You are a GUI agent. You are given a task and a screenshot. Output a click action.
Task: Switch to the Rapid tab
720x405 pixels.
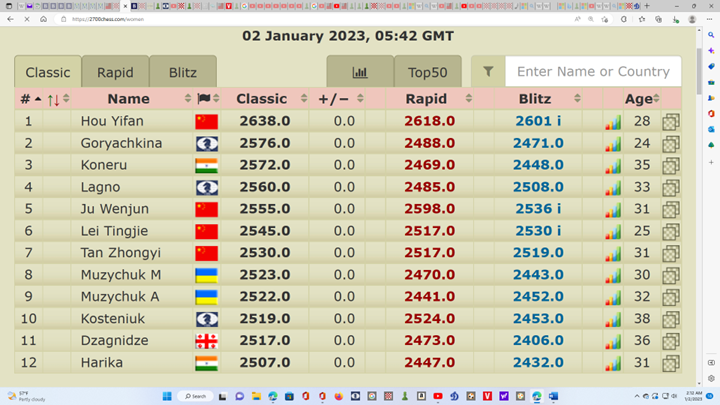pyautogui.click(x=115, y=72)
